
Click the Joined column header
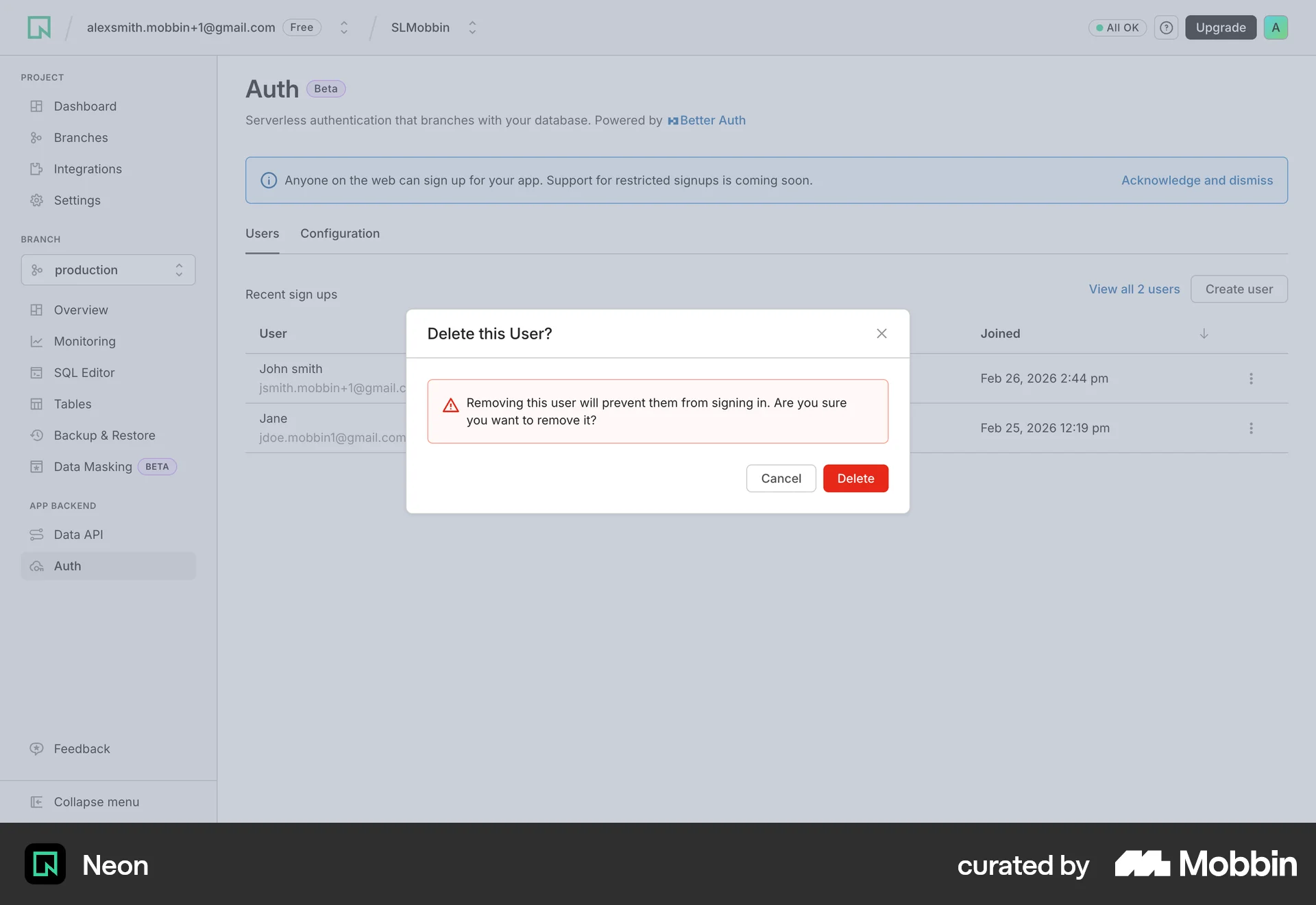tap(1000, 333)
